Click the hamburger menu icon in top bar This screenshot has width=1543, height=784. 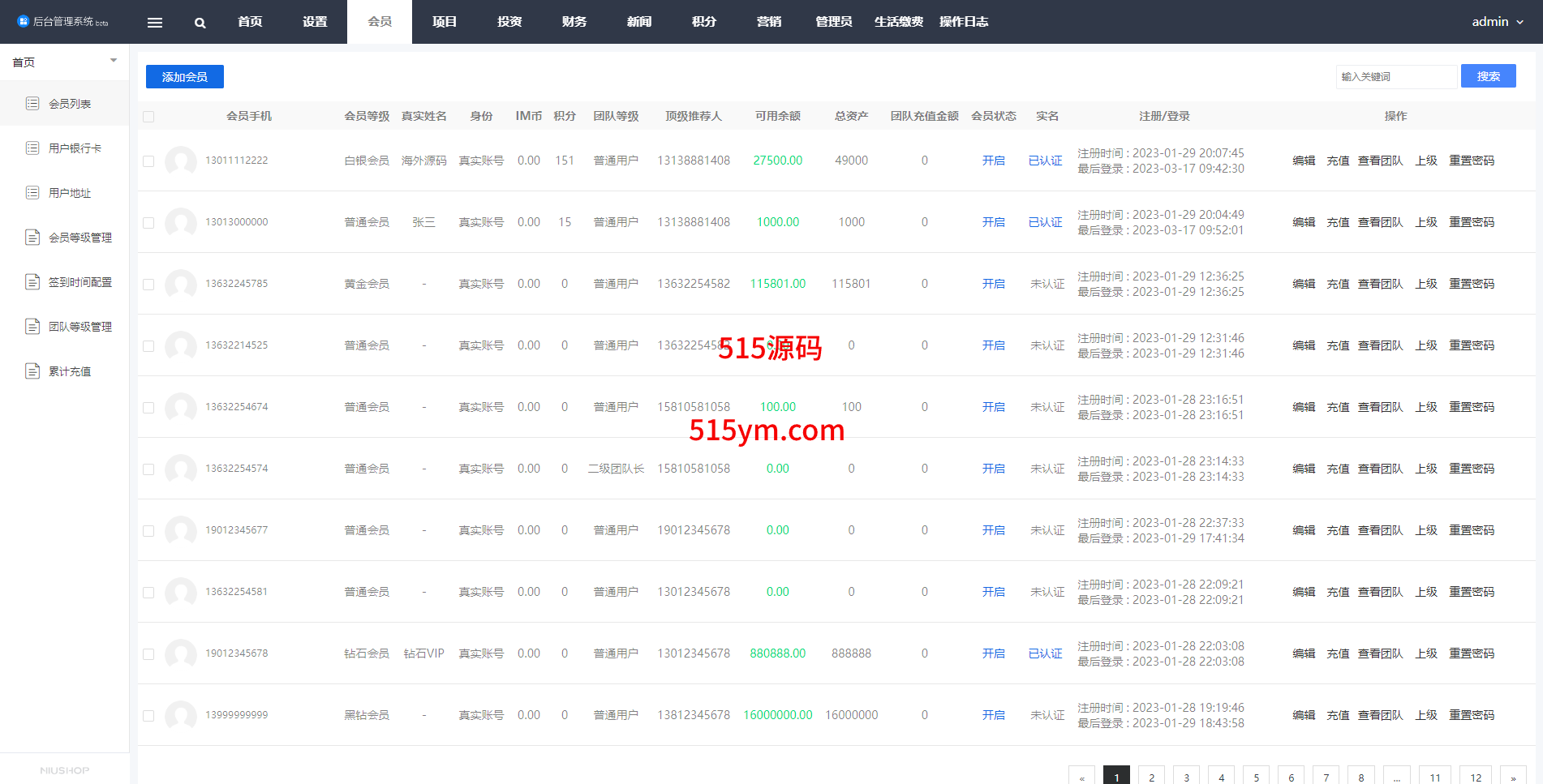(x=155, y=23)
